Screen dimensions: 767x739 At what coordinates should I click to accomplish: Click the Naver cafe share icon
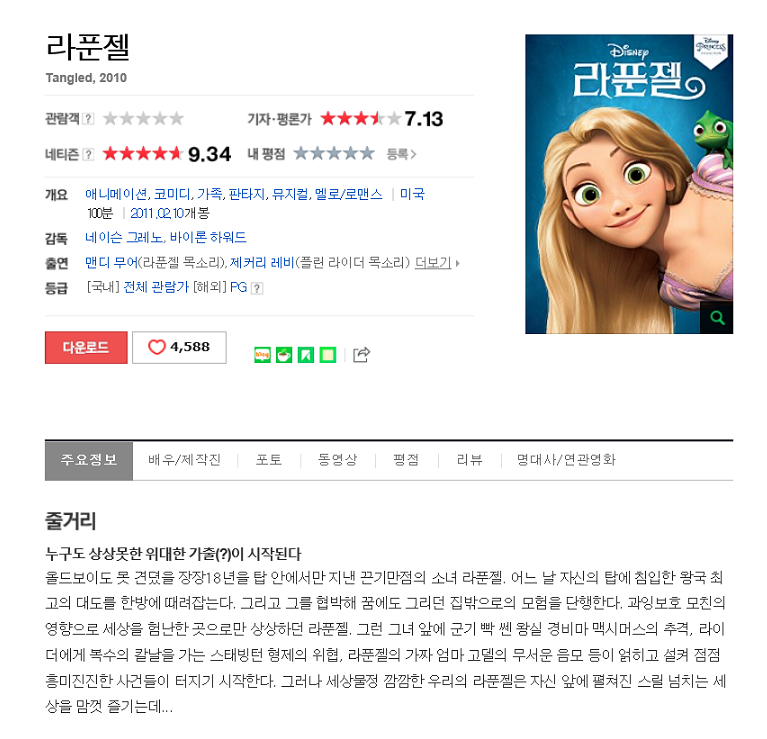(284, 355)
